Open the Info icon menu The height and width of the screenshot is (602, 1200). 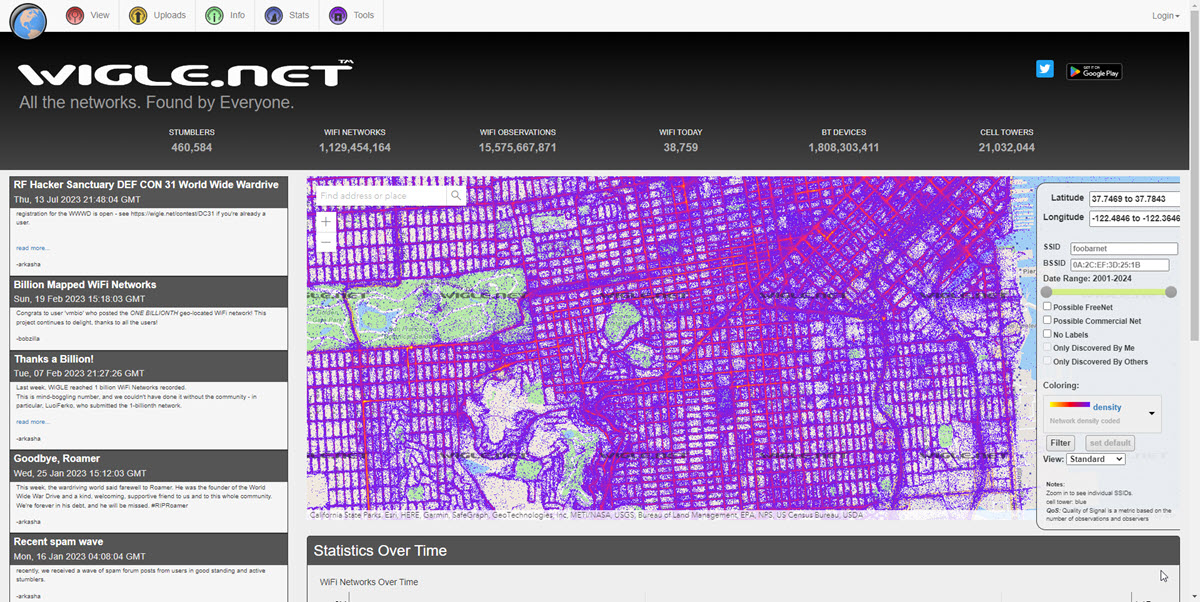[x=214, y=16]
